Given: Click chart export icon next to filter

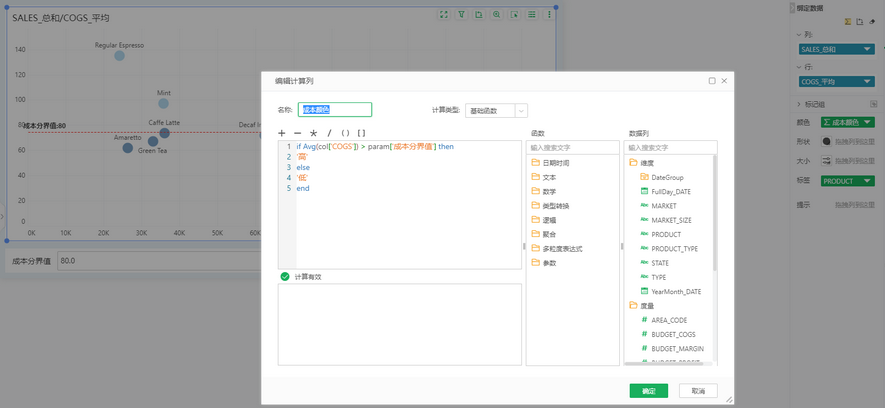Looking at the screenshot, I should tap(479, 15).
